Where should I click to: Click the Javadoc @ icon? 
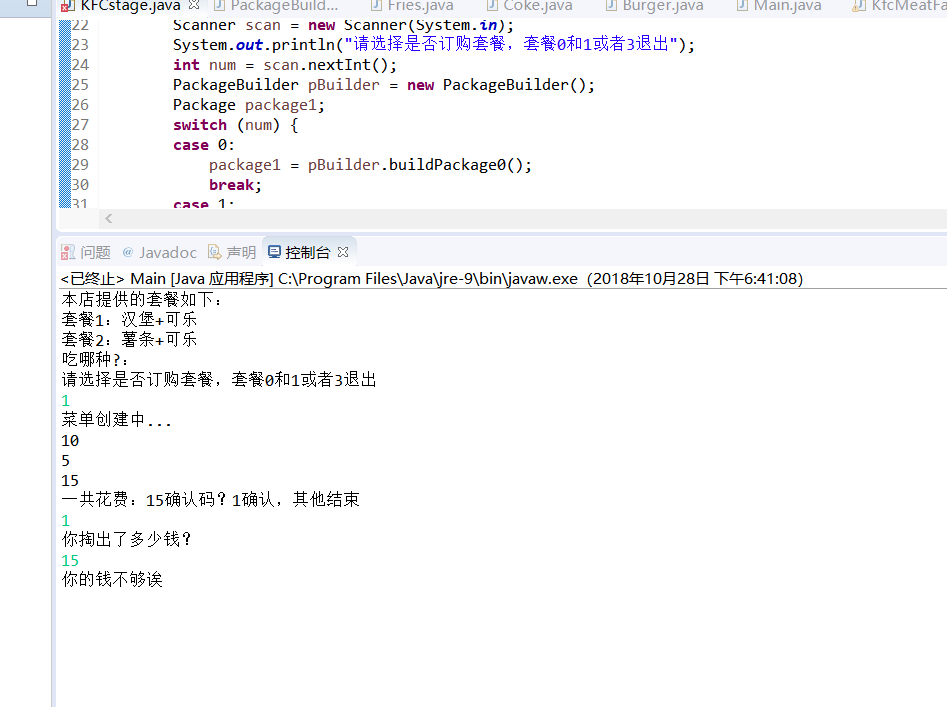[x=128, y=252]
